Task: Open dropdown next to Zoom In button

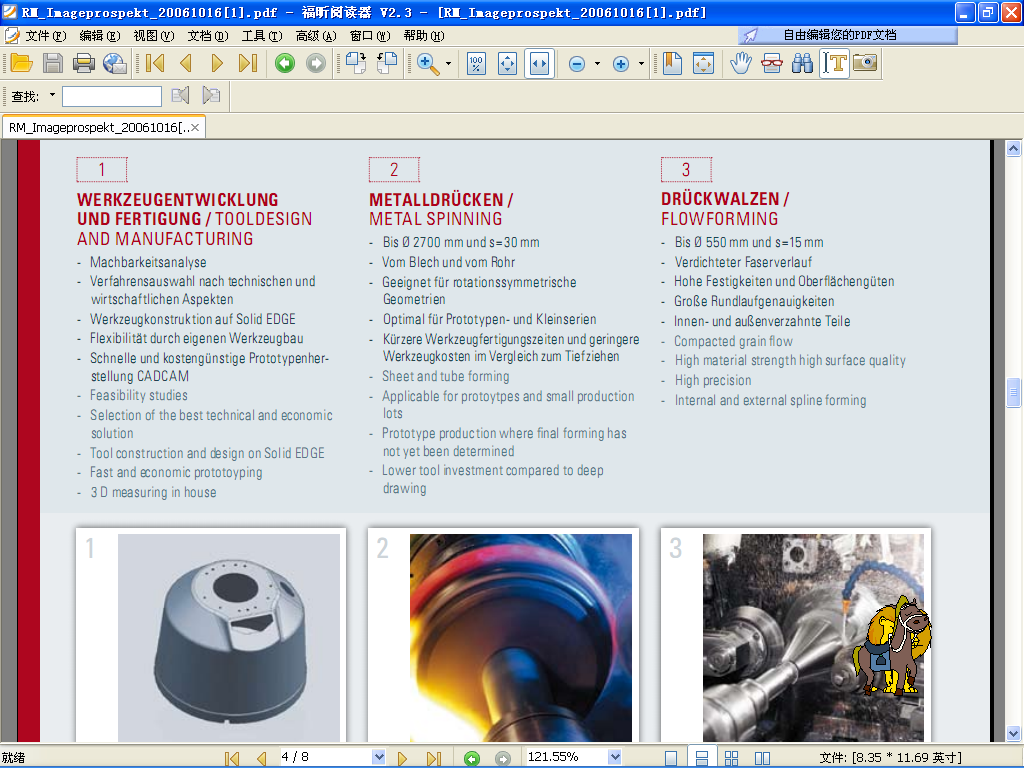Action: tap(641, 63)
